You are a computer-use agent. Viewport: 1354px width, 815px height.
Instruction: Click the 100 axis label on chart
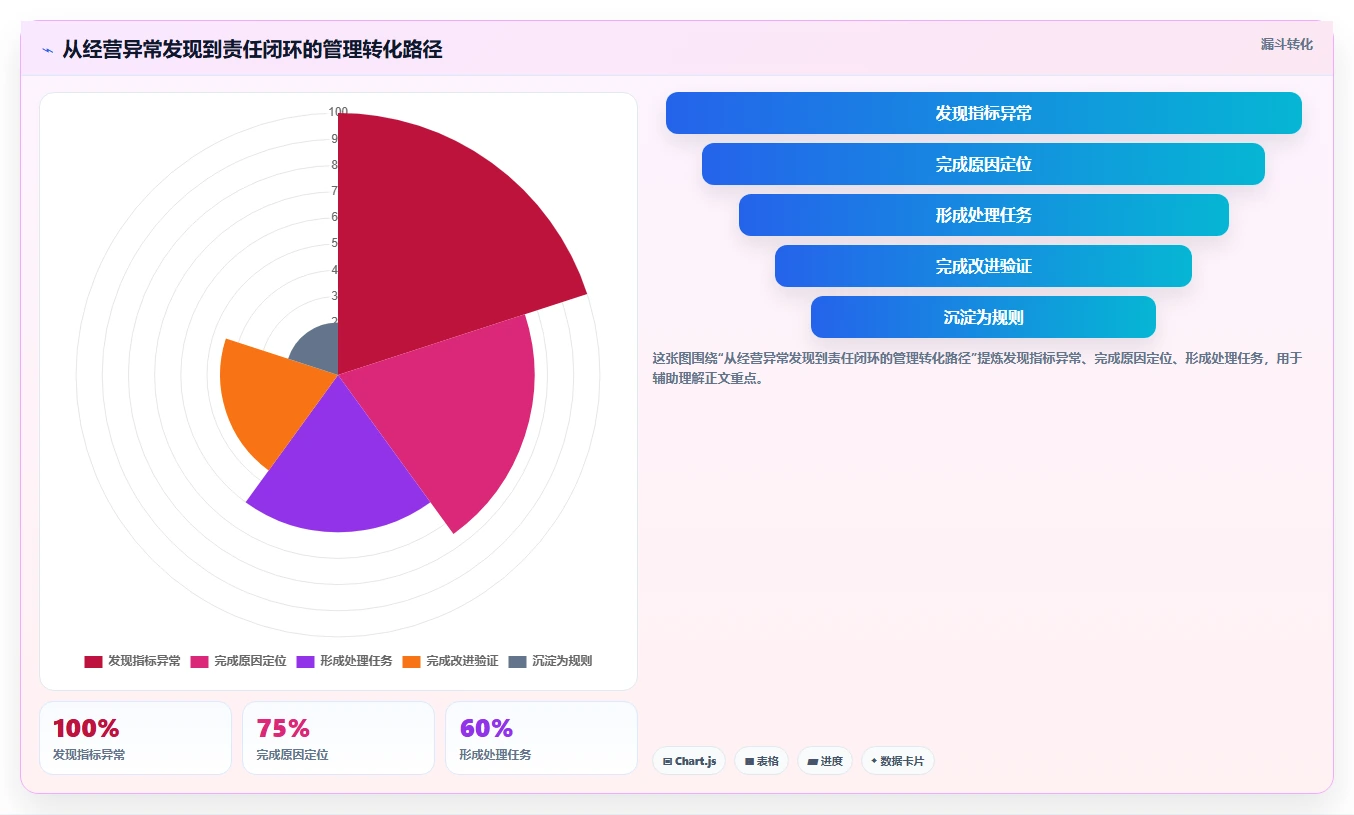(x=338, y=112)
